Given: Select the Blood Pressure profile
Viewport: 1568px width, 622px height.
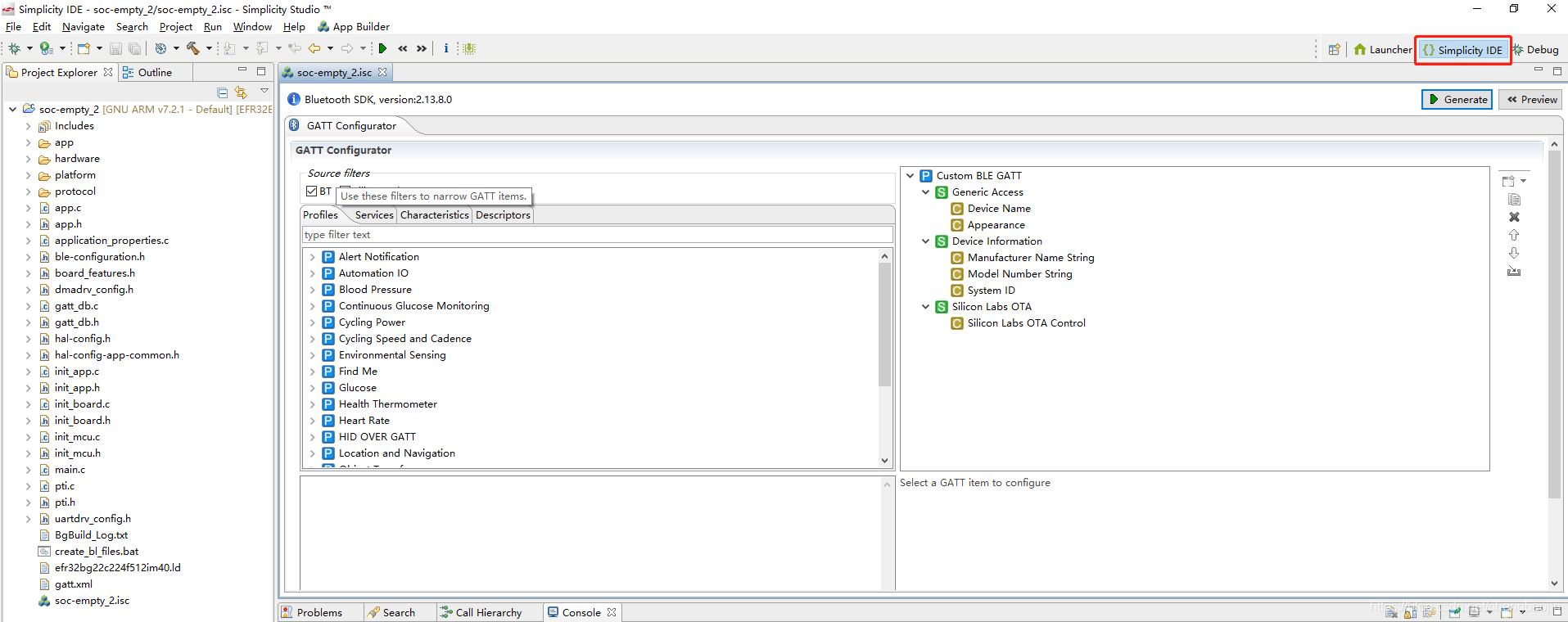Looking at the screenshot, I should (x=375, y=290).
